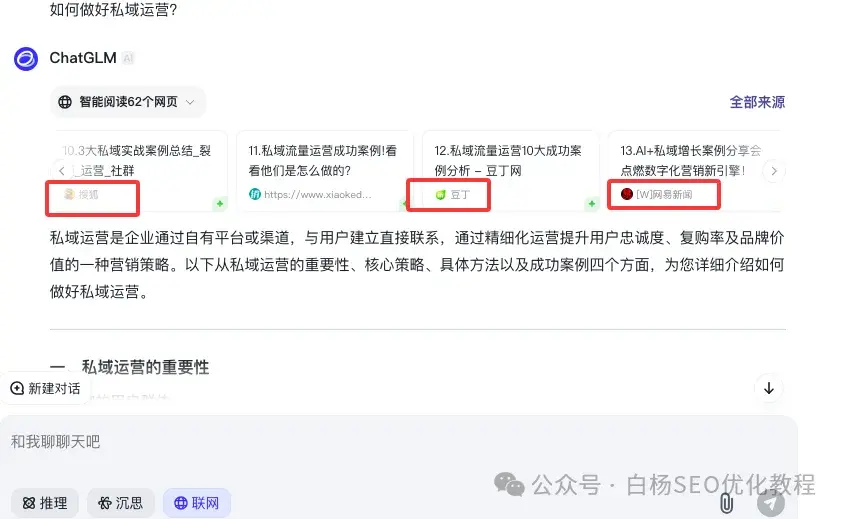Show next source cards with right chevron
Screen dimensions: 843x519
pyautogui.click(x=774, y=171)
